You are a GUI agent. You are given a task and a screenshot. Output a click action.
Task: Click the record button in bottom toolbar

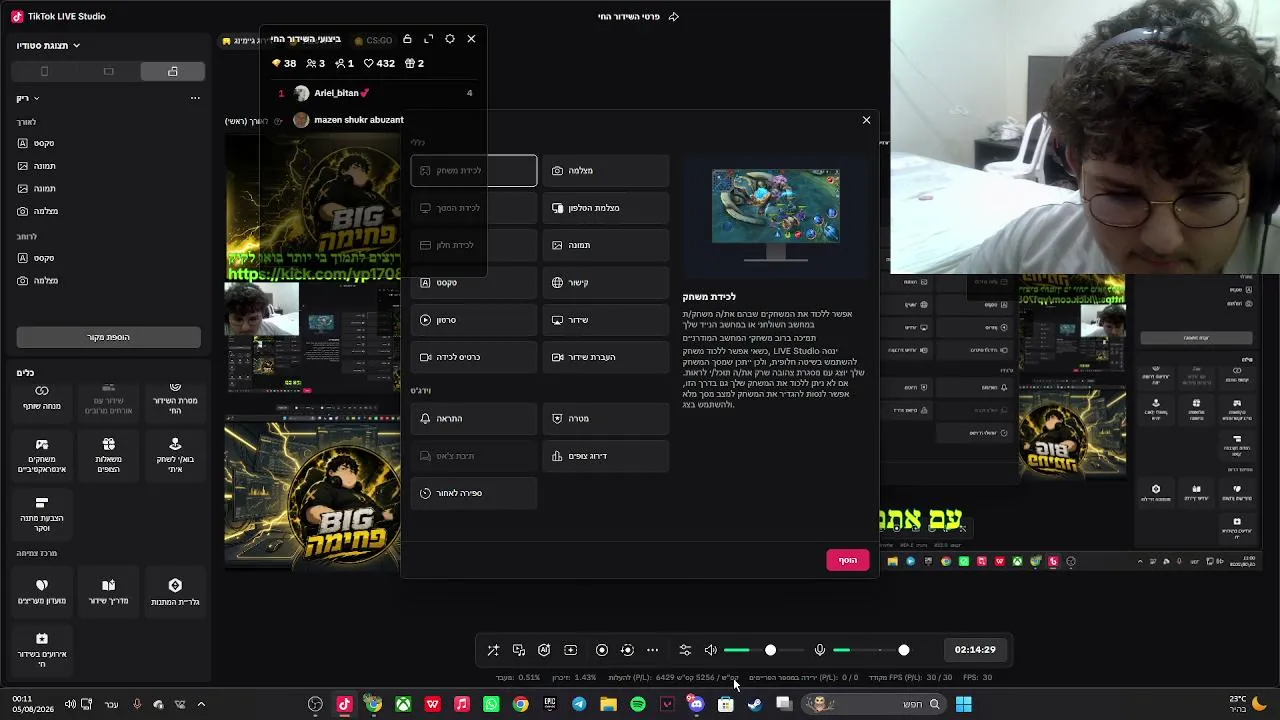(x=602, y=650)
